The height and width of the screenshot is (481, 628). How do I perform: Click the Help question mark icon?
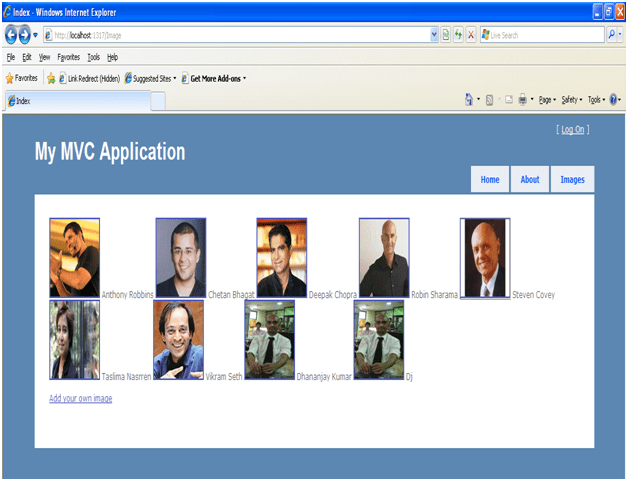(x=613, y=100)
